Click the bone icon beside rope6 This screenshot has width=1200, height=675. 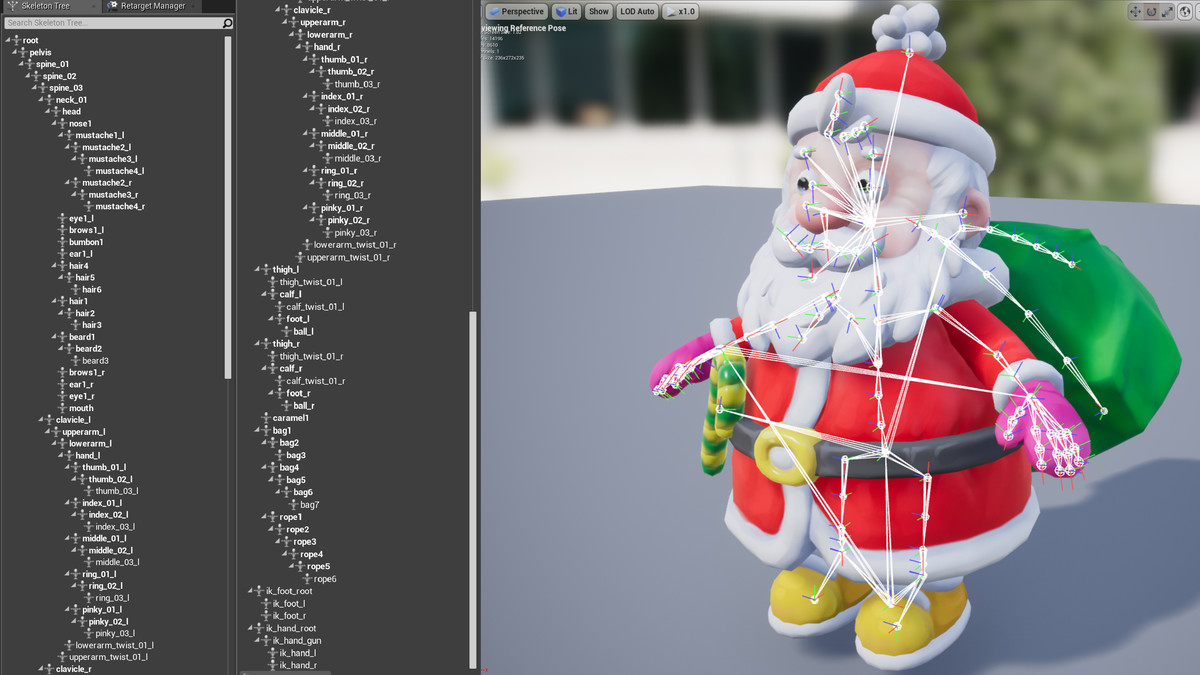[307, 579]
